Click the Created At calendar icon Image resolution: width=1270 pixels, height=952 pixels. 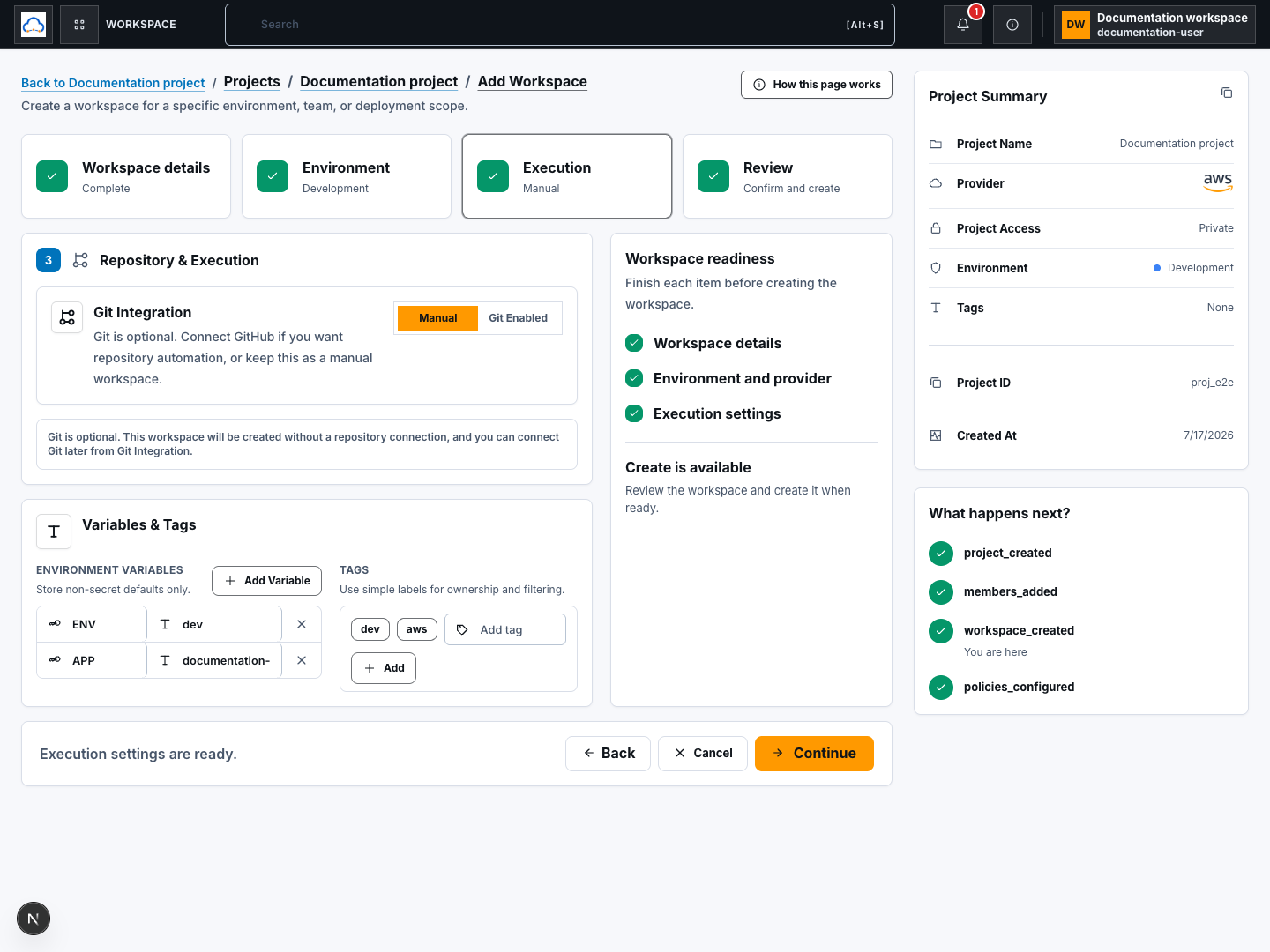936,435
